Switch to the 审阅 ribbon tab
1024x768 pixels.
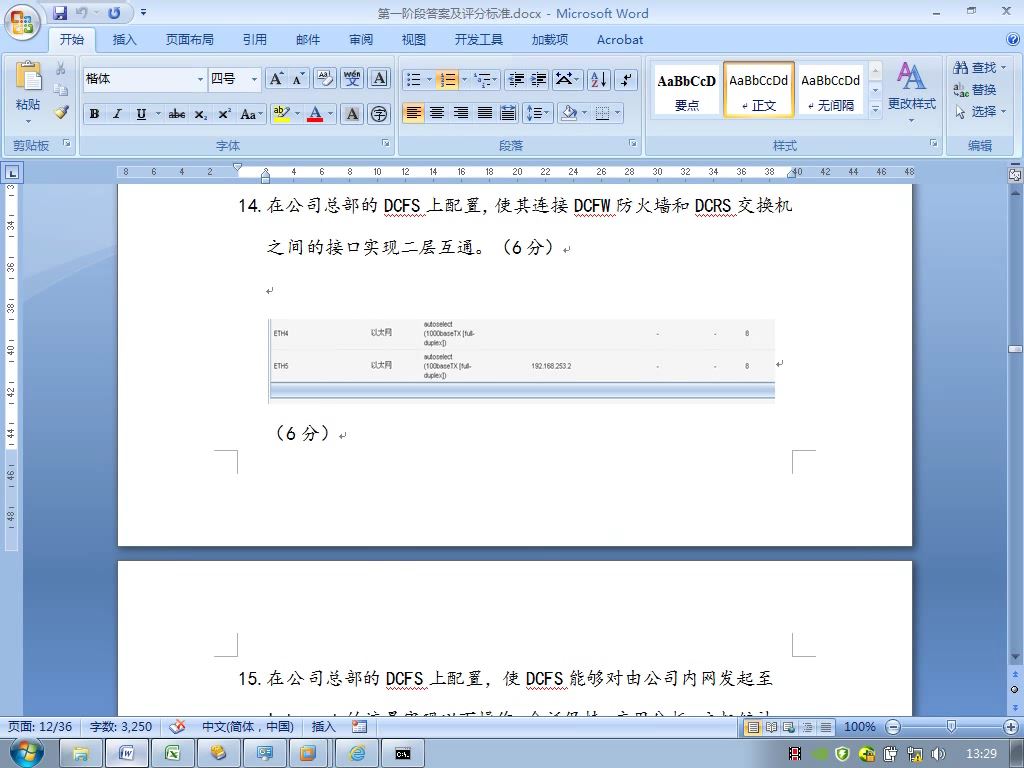tap(360, 40)
